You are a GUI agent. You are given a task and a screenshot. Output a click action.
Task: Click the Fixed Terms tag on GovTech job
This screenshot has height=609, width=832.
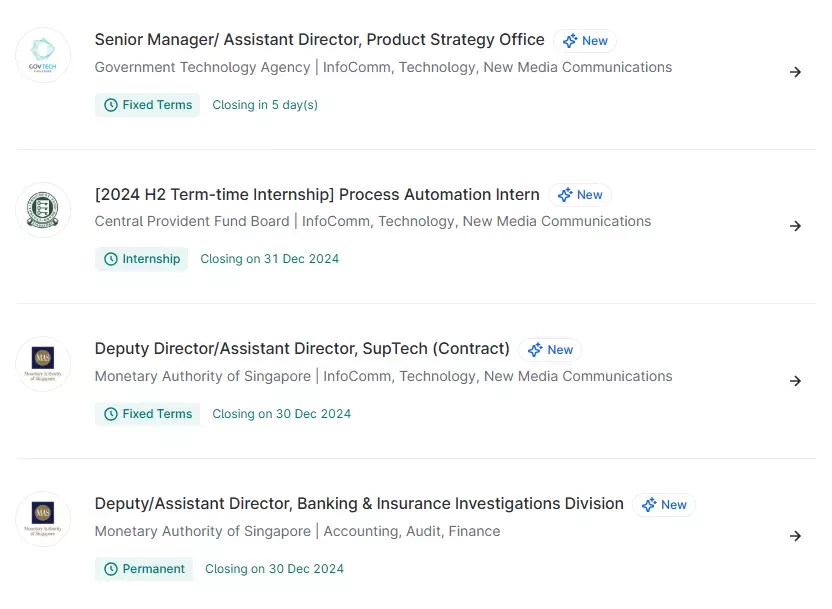[x=148, y=105]
